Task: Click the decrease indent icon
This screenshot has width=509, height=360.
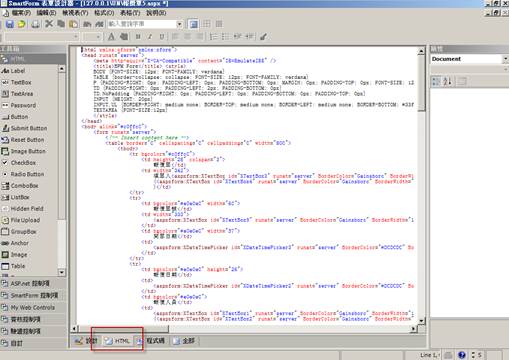Action: tap(238, 37)
